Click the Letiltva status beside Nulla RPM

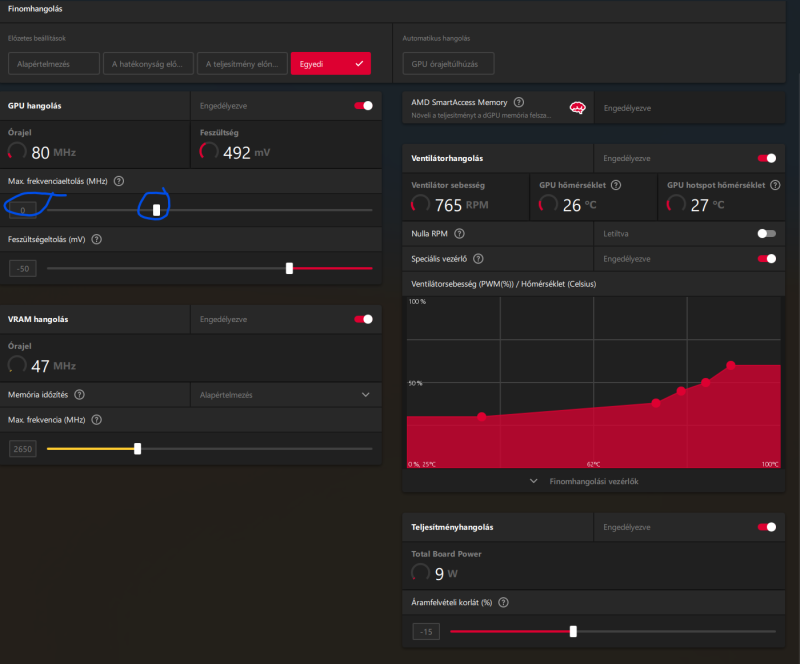pos(616,233)
